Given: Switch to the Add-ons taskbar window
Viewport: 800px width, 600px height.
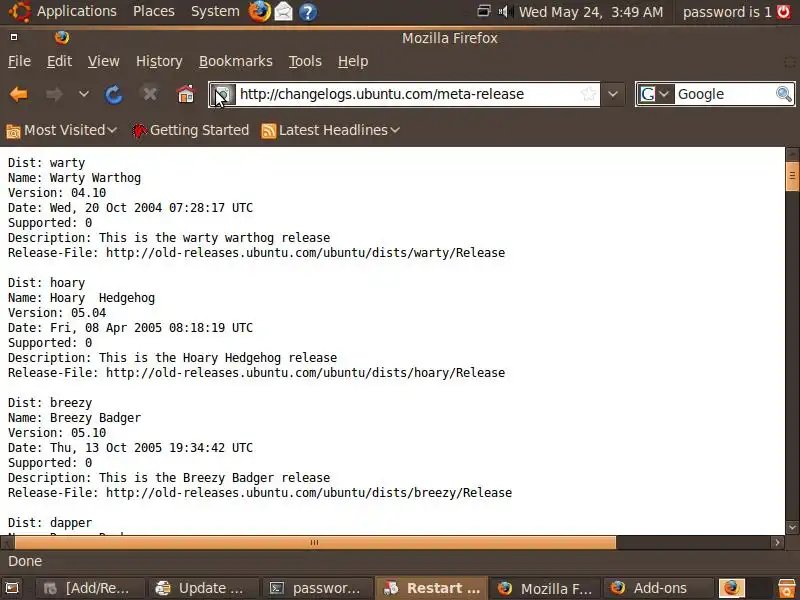Looking at the screenshot, I should [658, 588].
